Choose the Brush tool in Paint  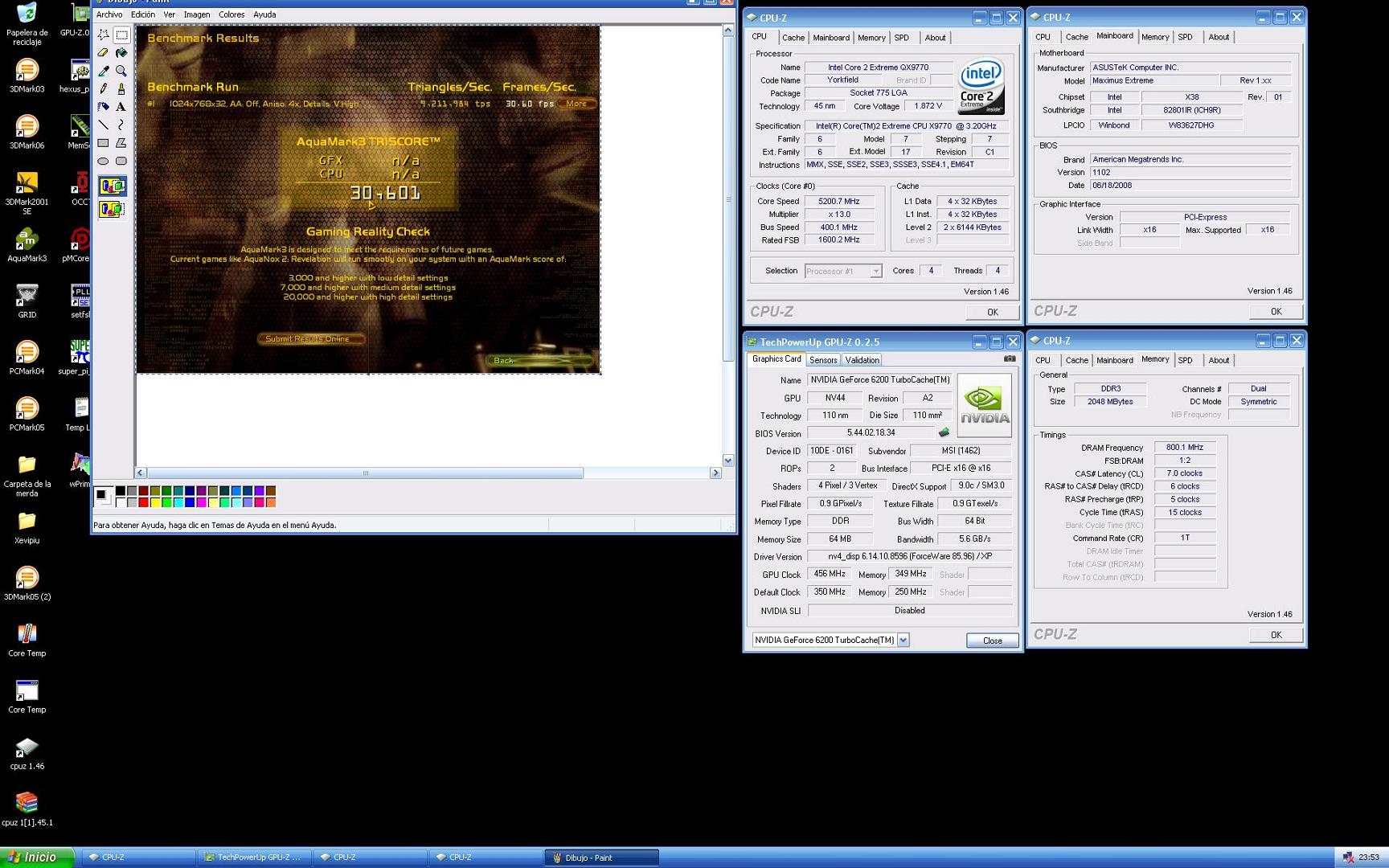[x=121, y=88]
